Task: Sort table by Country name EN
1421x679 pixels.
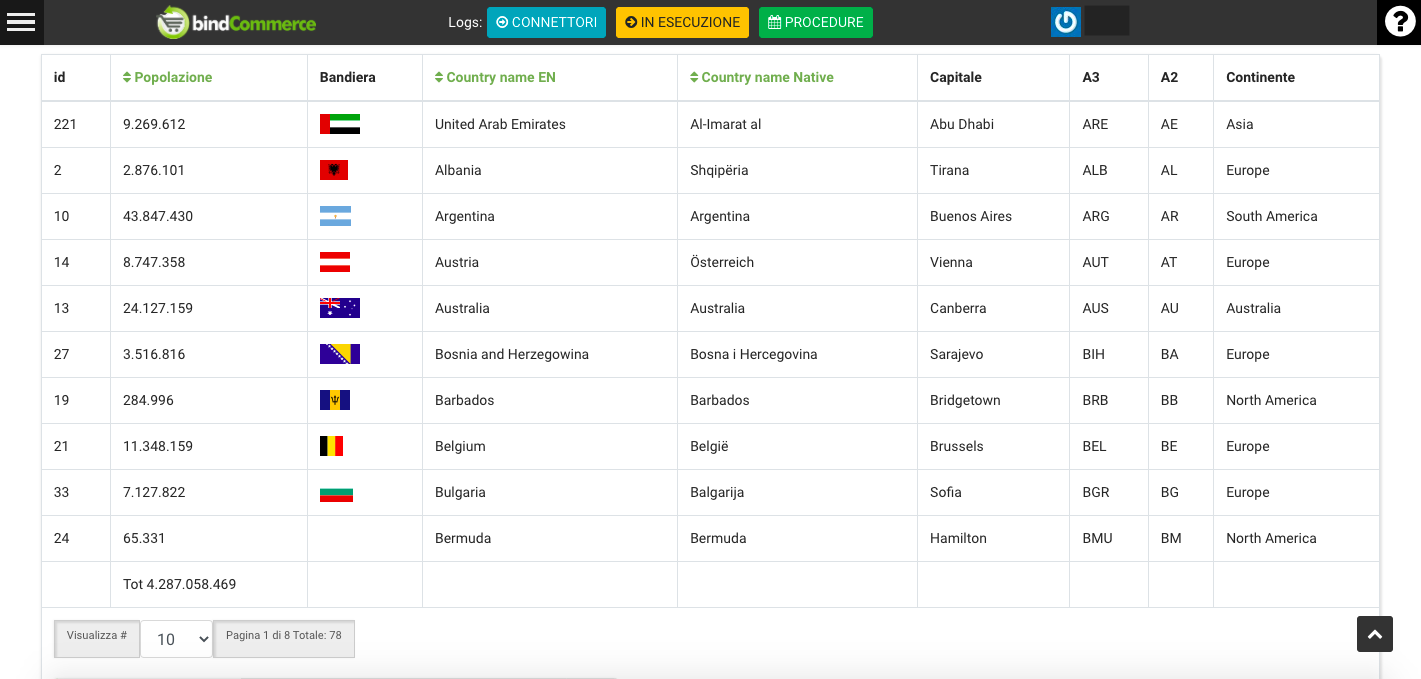Action: pos(495,77)
